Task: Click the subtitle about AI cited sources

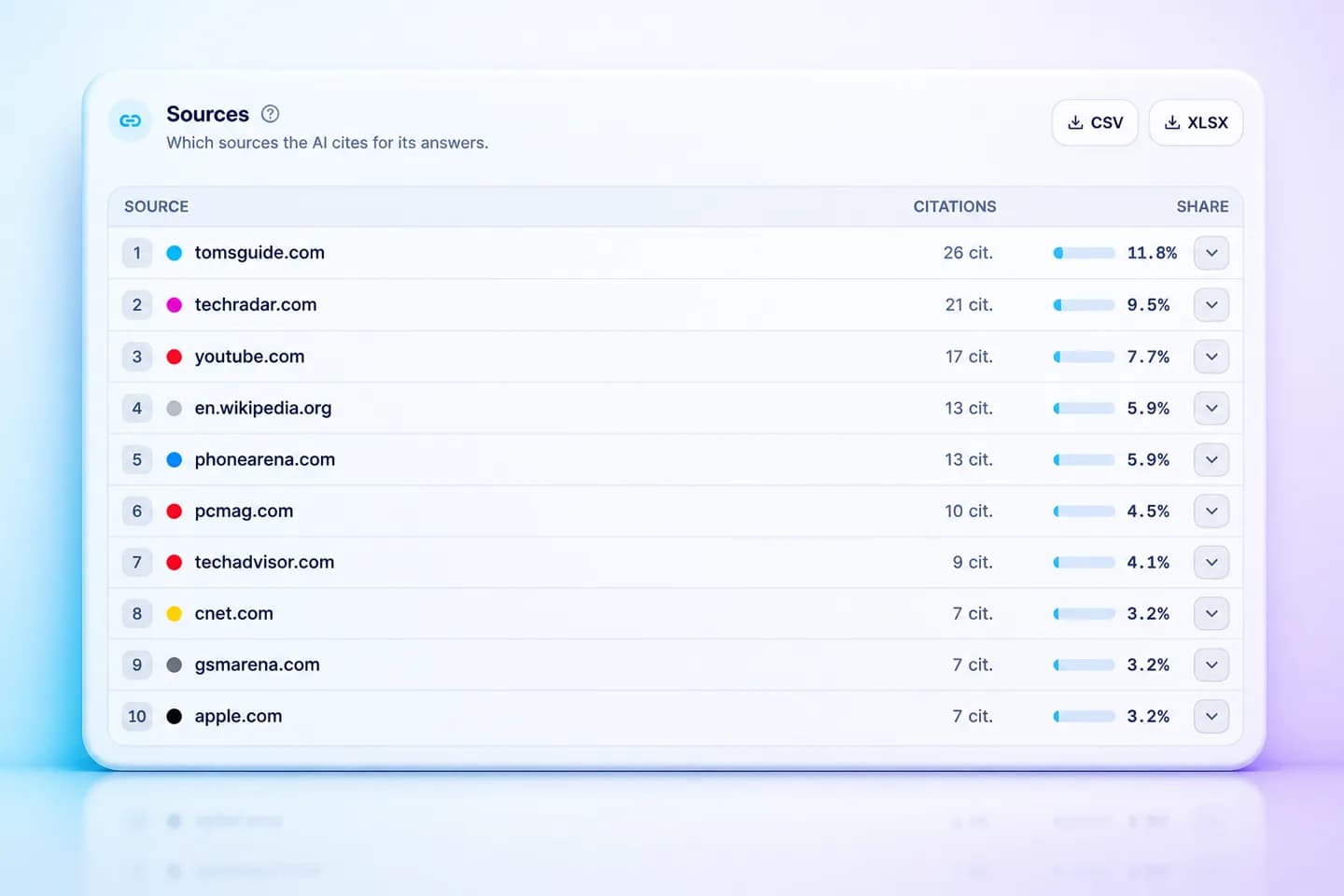Action: (328, 143)
